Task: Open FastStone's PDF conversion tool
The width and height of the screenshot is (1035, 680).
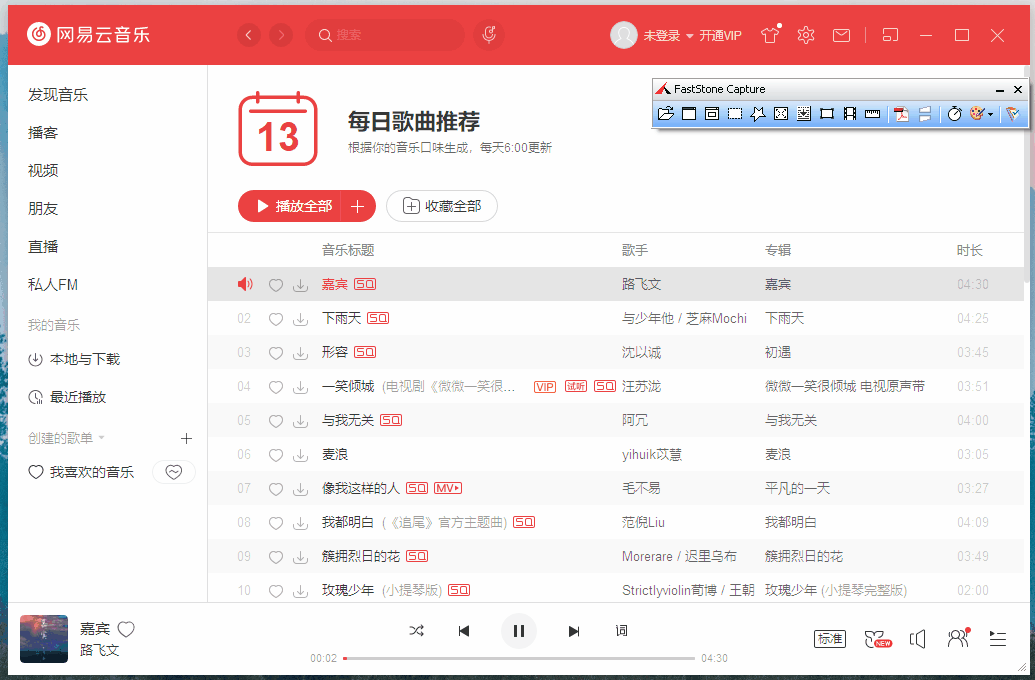Action: point(901,113)
